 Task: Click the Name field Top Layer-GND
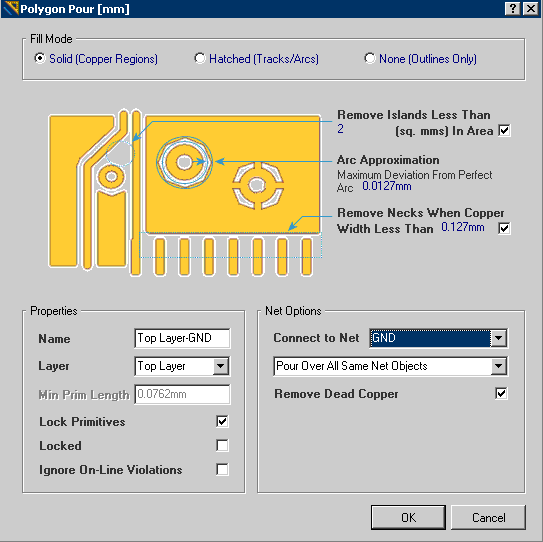point(182,338)
